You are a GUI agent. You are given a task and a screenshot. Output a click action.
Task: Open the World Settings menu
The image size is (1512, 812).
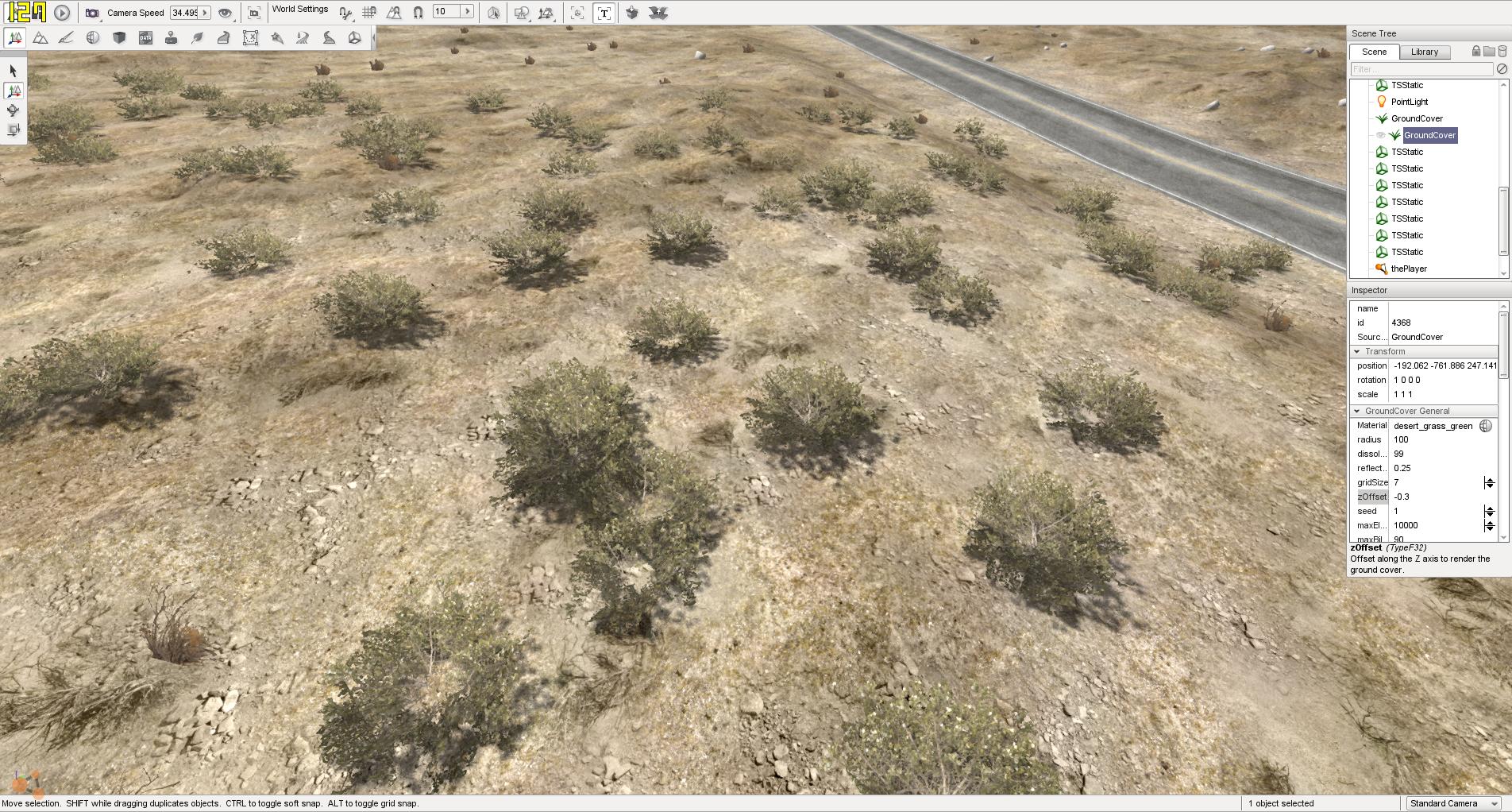coord(300,10)
